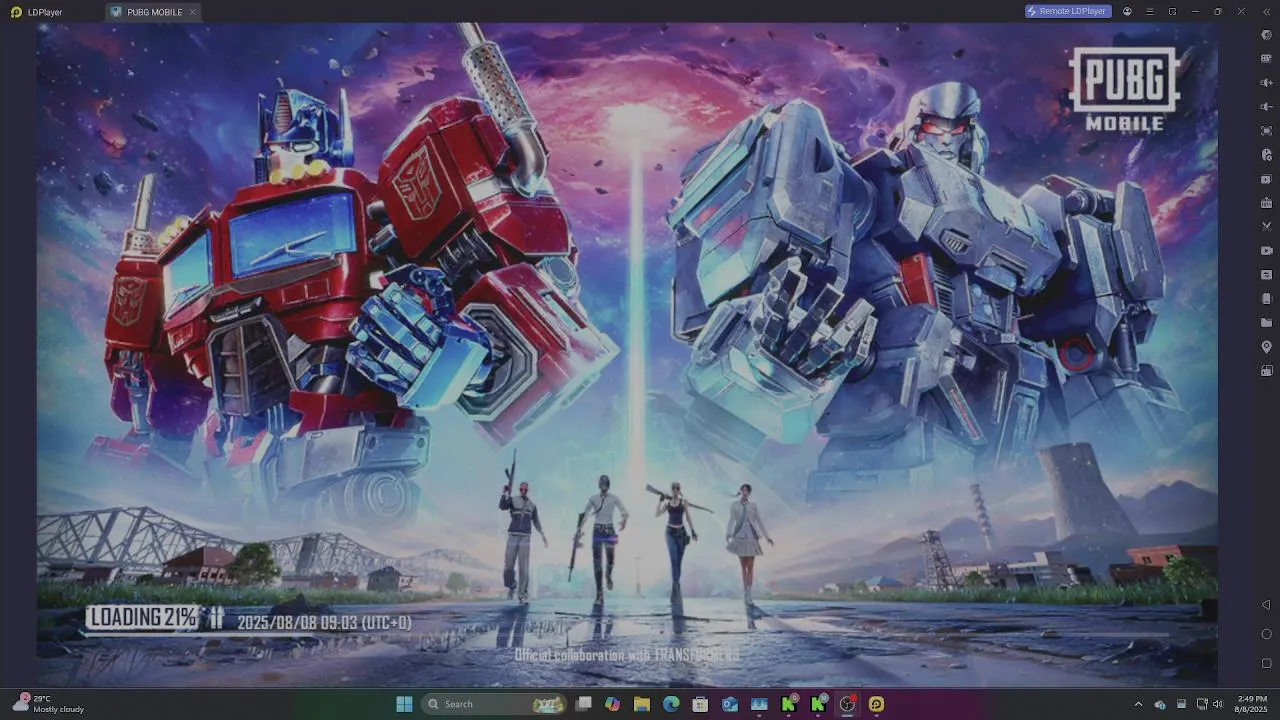Screen dimensions: 1280x720
Task: Click the OBS Studio taskbar icon
Action: [x=847, y=704]
